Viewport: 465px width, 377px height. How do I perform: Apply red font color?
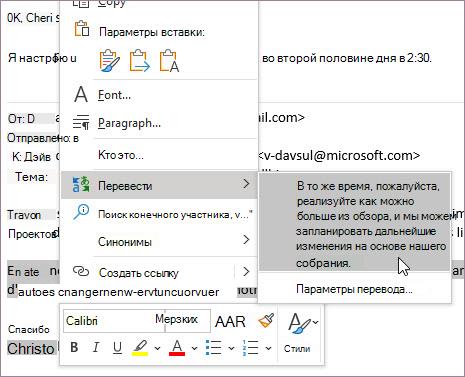pyautogui.click(x=177, y=348)
